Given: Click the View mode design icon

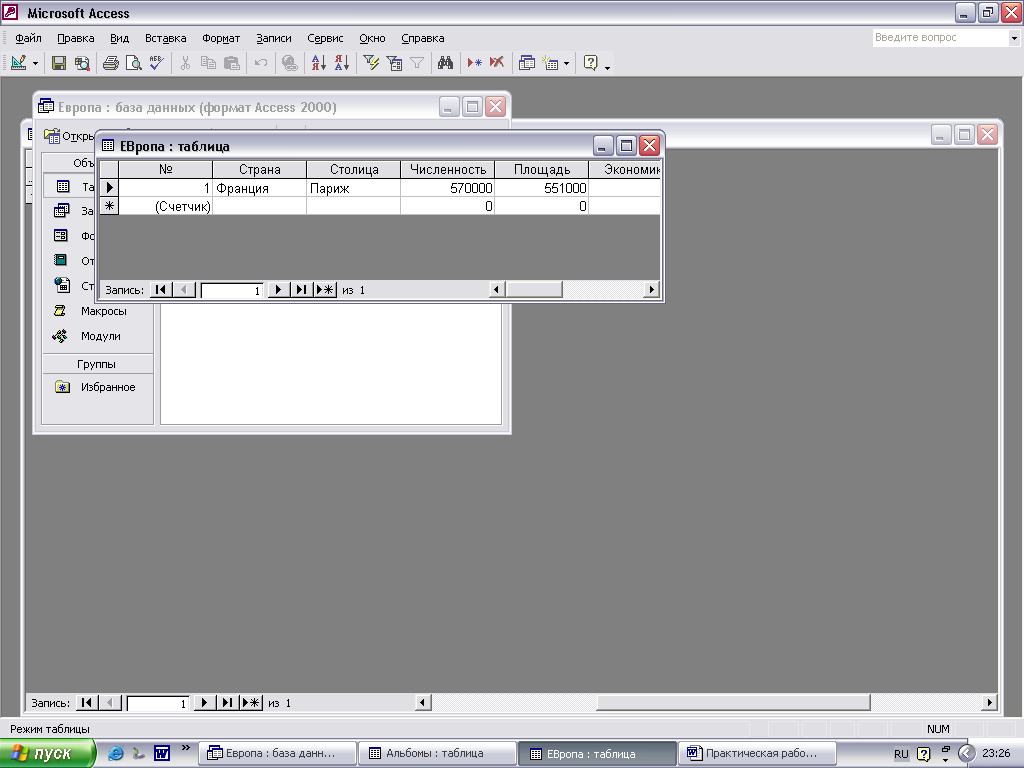Looking at the screenshot, I should click(x=18, y=63).
